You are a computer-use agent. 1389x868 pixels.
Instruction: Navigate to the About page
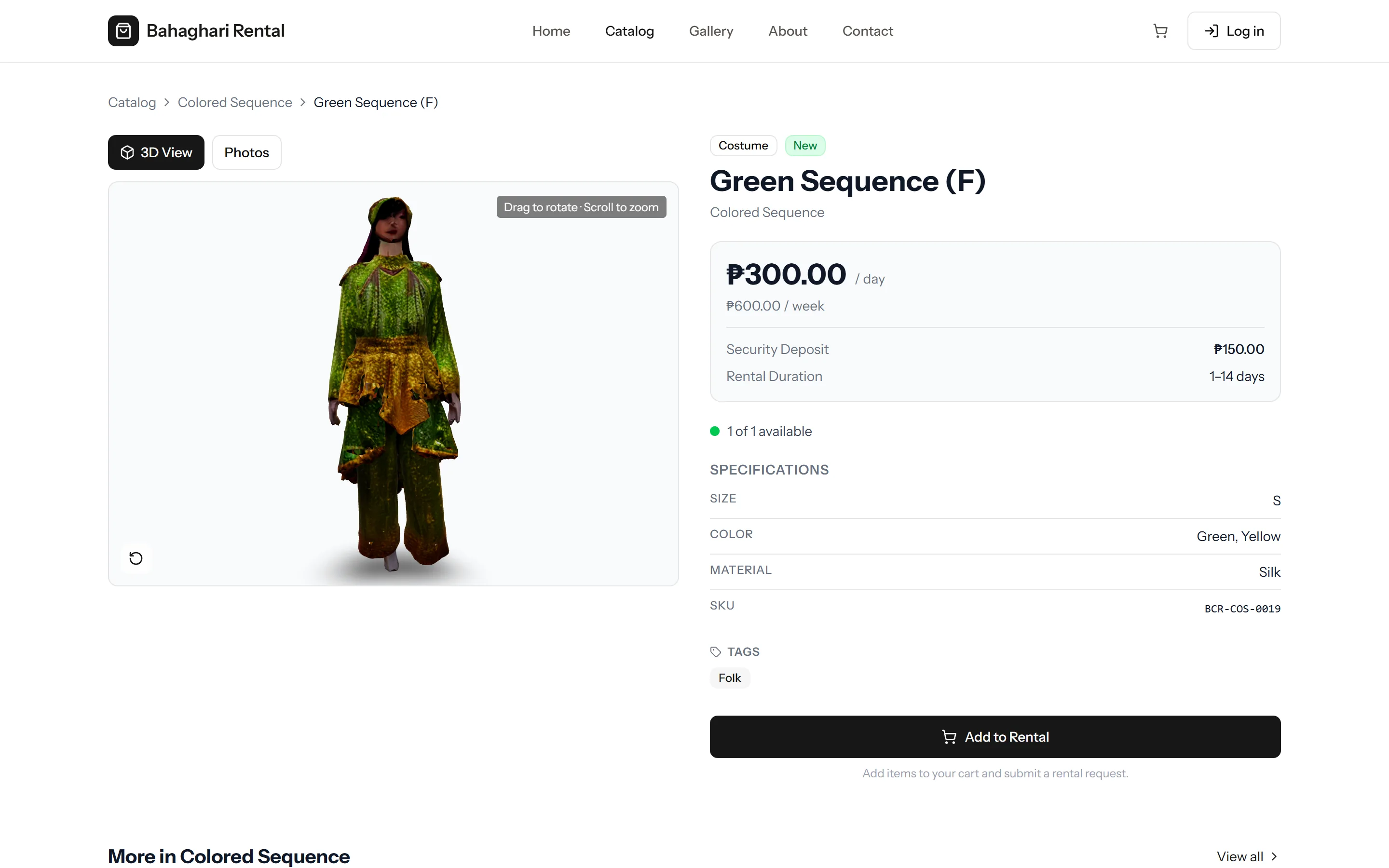(788, 31)
